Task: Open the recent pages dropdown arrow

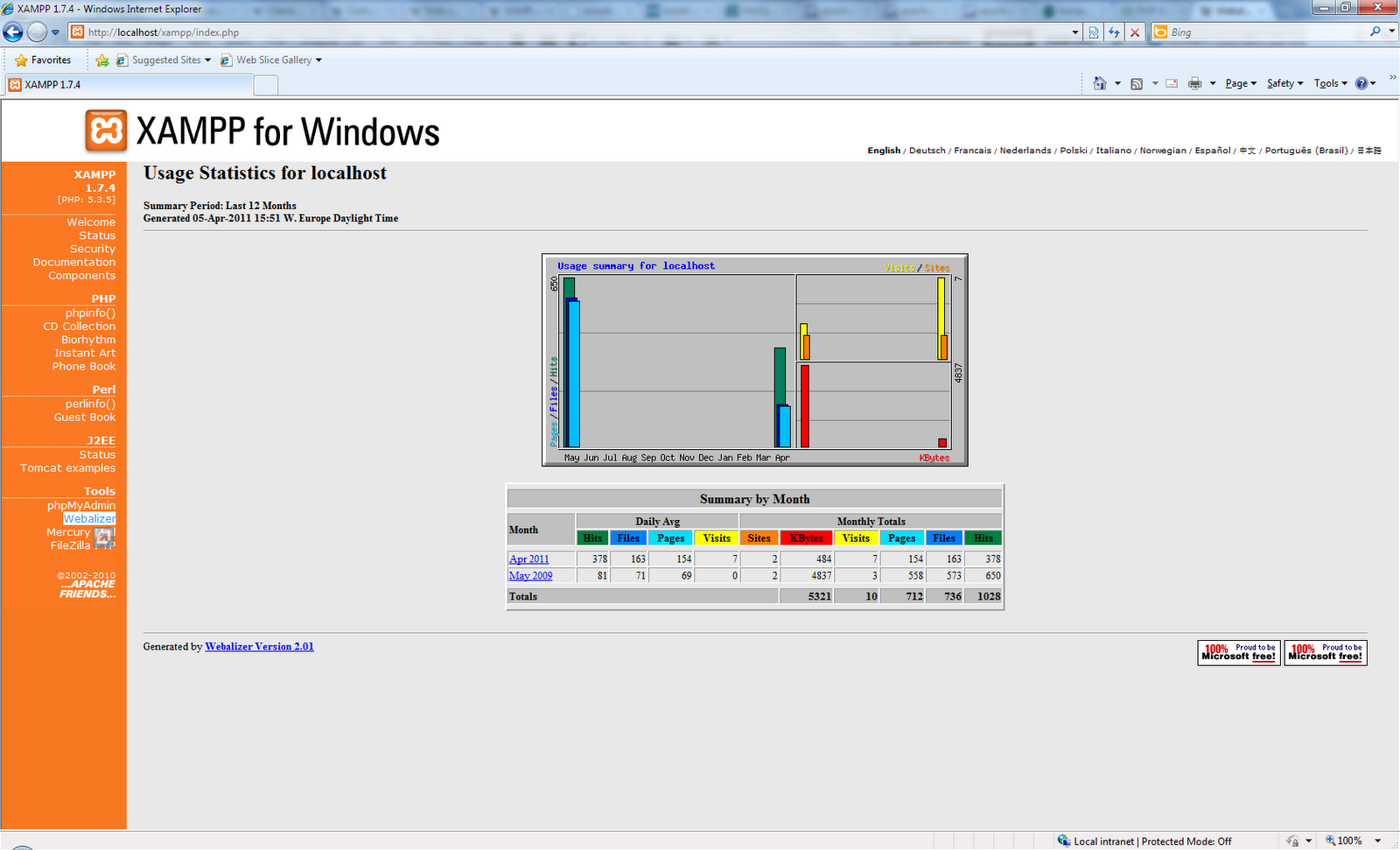Action: (x=55, y=32)
